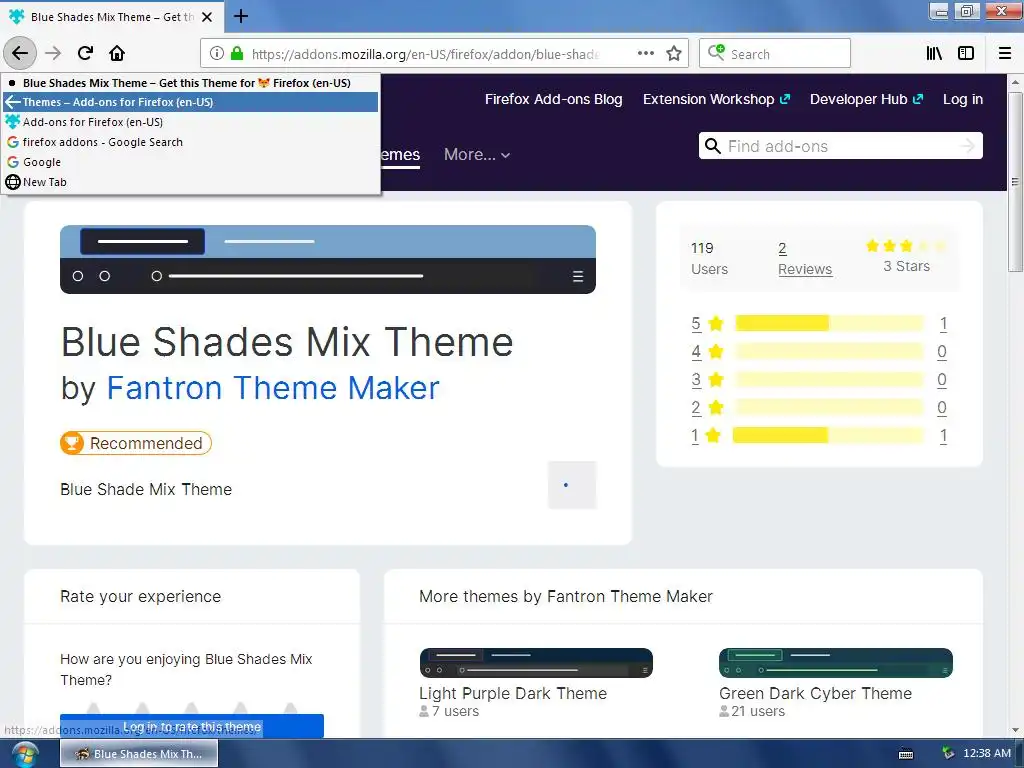Open a new tab with plus button

click(x=240, y=16)
